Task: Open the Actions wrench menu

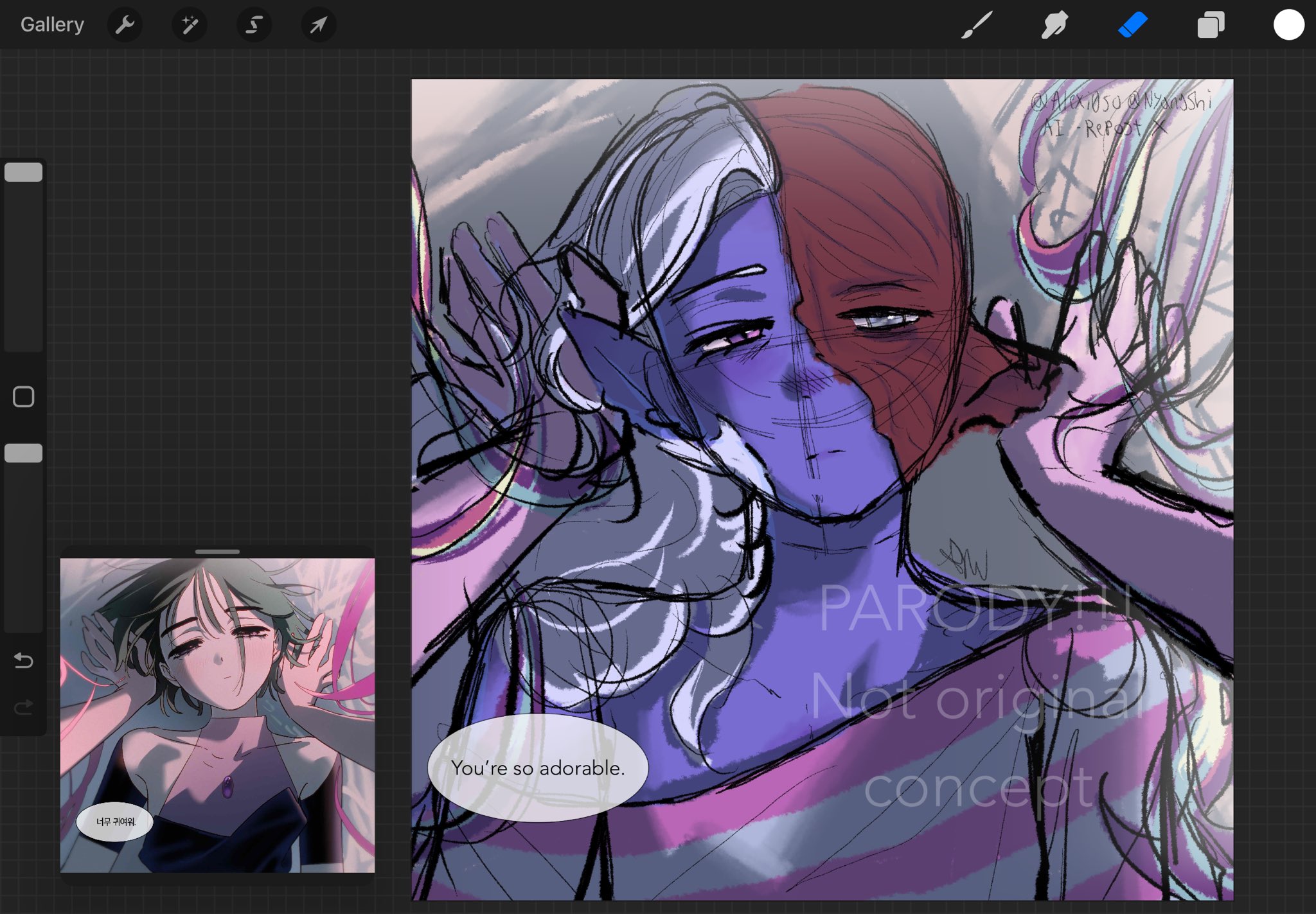Action: point(125,25)
